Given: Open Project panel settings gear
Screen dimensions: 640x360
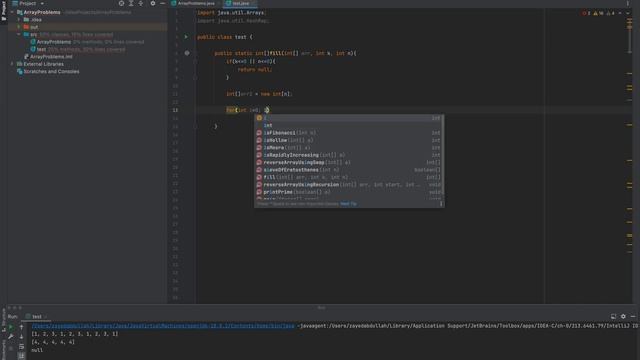Looking at the screenshot, I should click(x=153, y=3).
